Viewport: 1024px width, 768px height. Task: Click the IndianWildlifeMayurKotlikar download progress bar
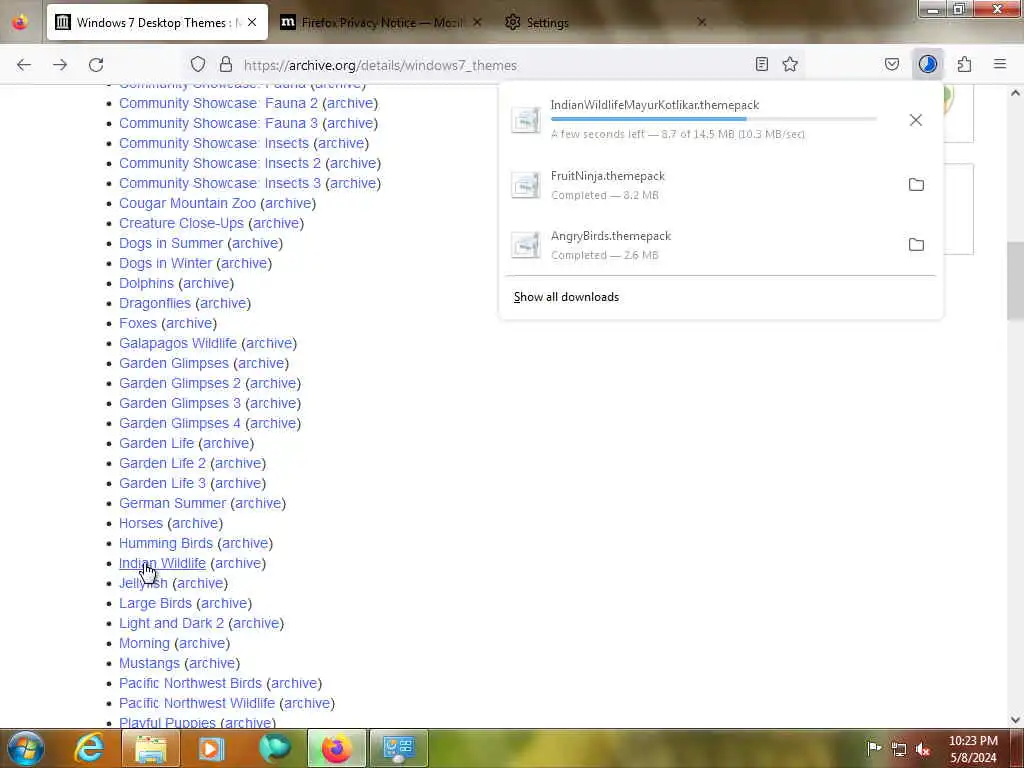(x=713, y=119)
